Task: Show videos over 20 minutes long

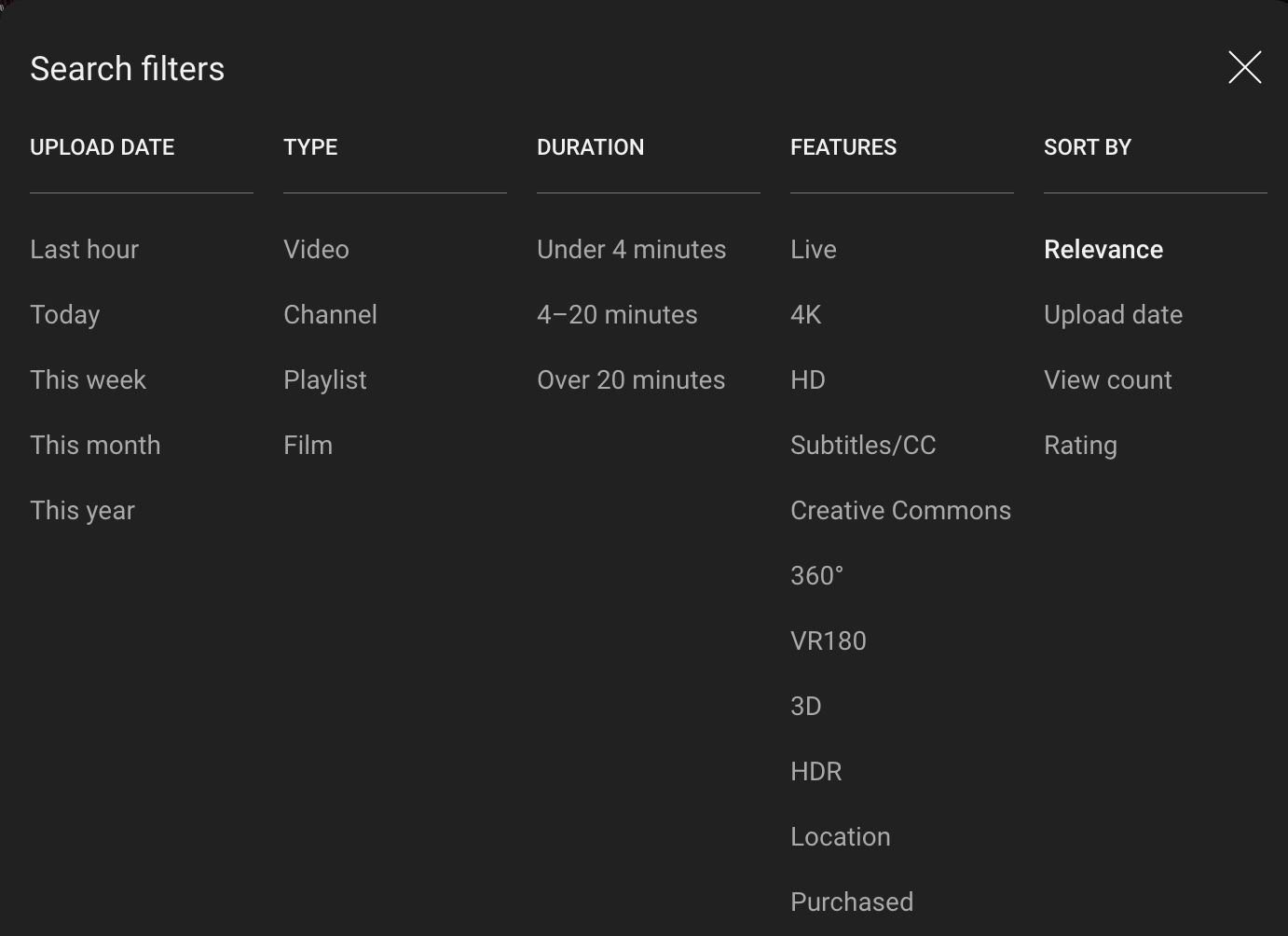Action: (631, 379)
